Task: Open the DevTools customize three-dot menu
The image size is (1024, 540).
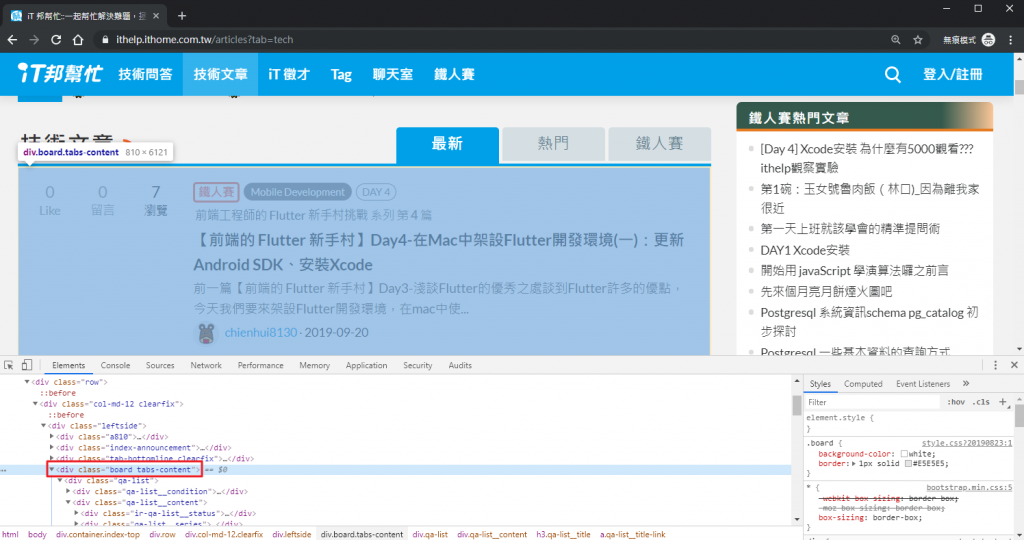Action: tap(995, 365)
